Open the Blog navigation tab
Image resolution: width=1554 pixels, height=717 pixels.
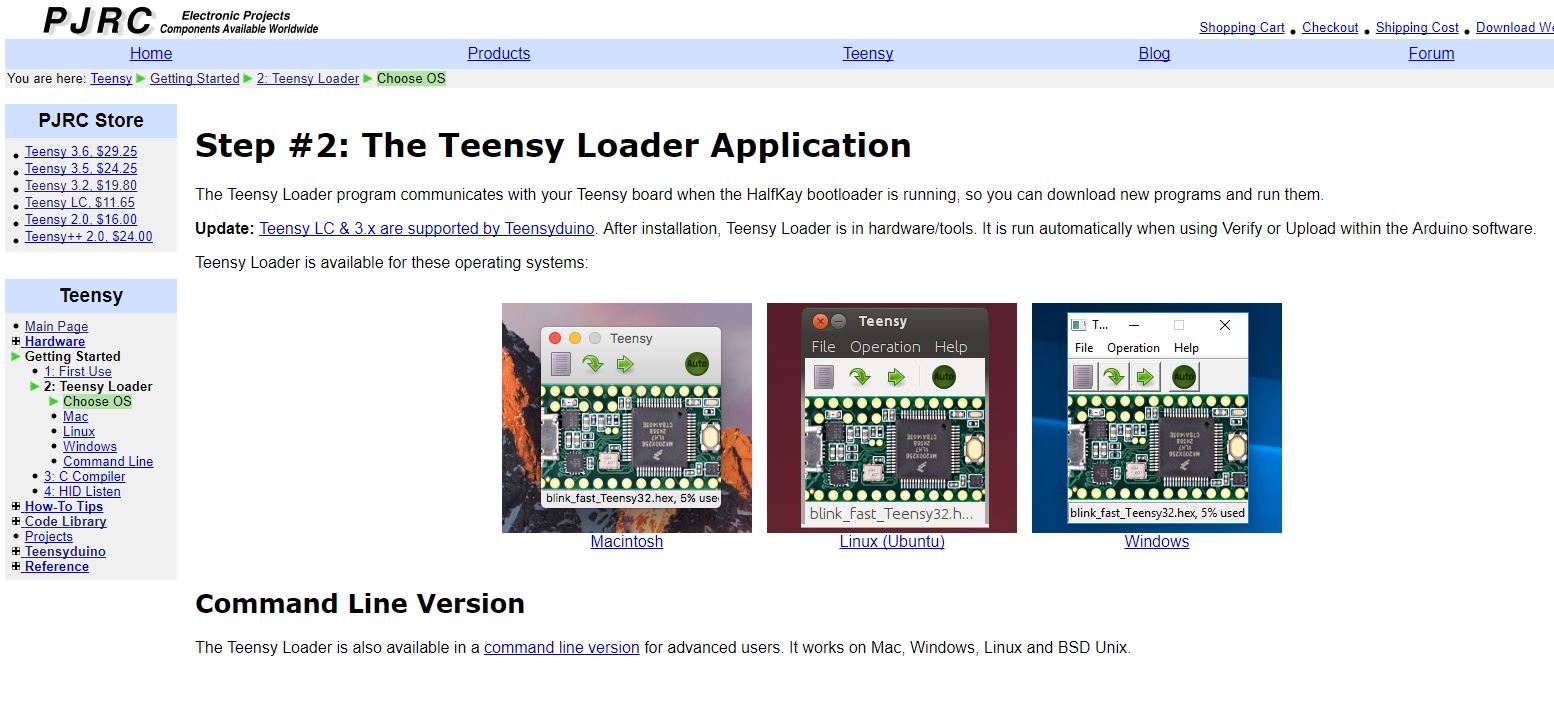1154,54
